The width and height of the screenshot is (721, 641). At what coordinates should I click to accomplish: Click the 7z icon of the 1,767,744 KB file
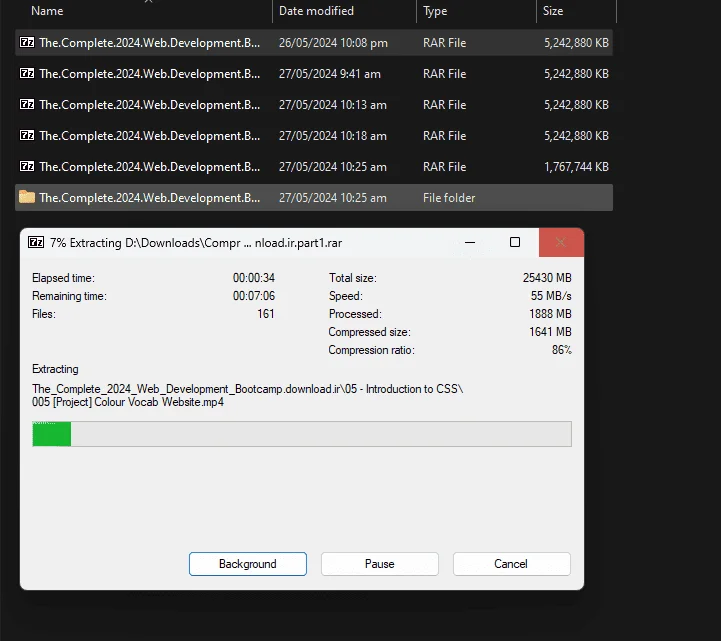(27, 166)
